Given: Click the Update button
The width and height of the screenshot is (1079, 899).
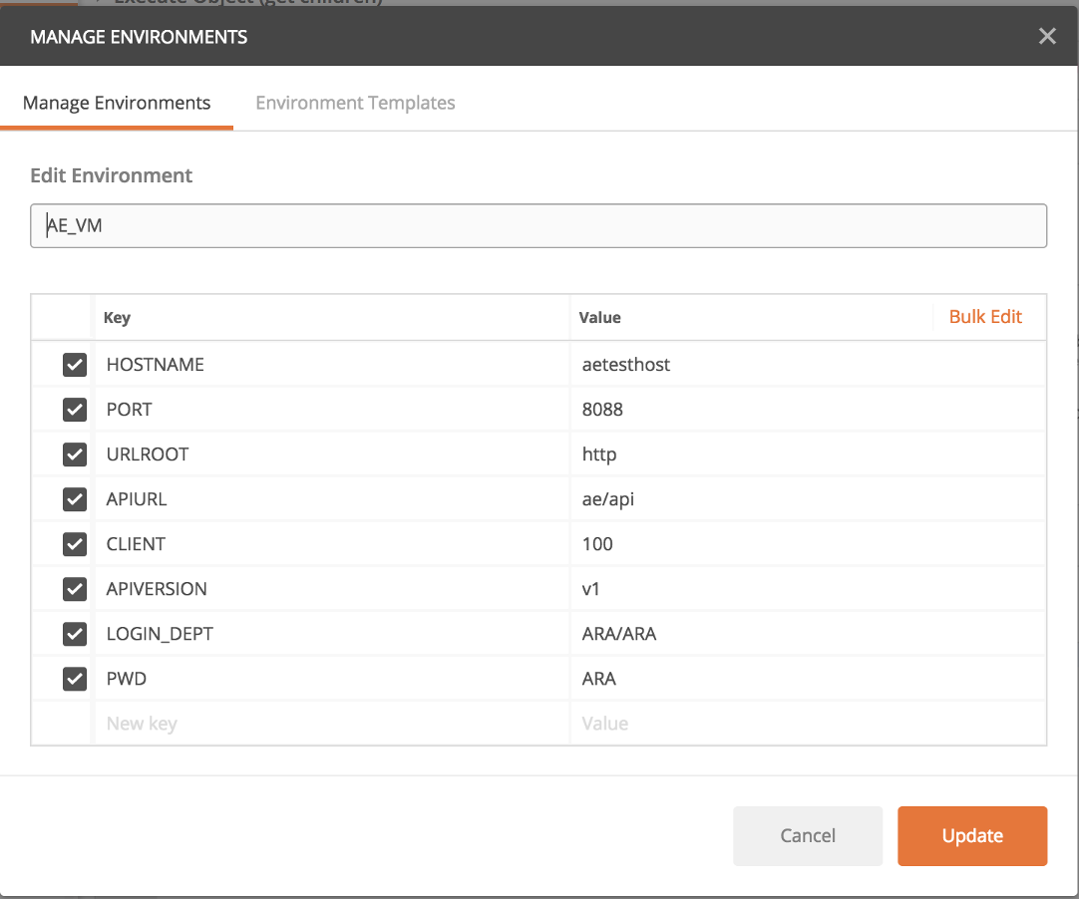Looking at the screenshot, I should pyautogui.click(x=971, y=836).
